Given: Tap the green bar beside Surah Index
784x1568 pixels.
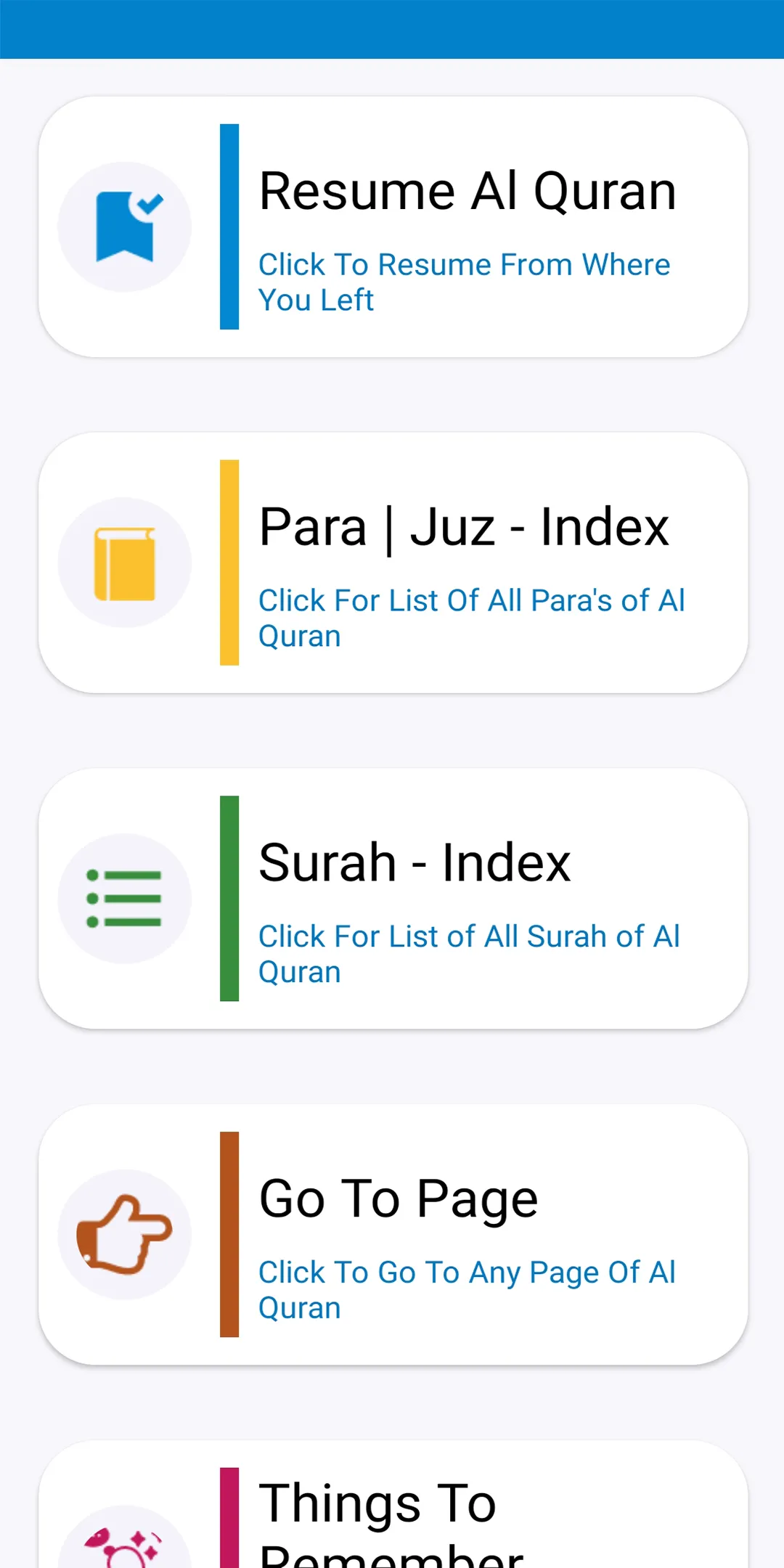Looking at the screenshot, I should coord(229,899).
